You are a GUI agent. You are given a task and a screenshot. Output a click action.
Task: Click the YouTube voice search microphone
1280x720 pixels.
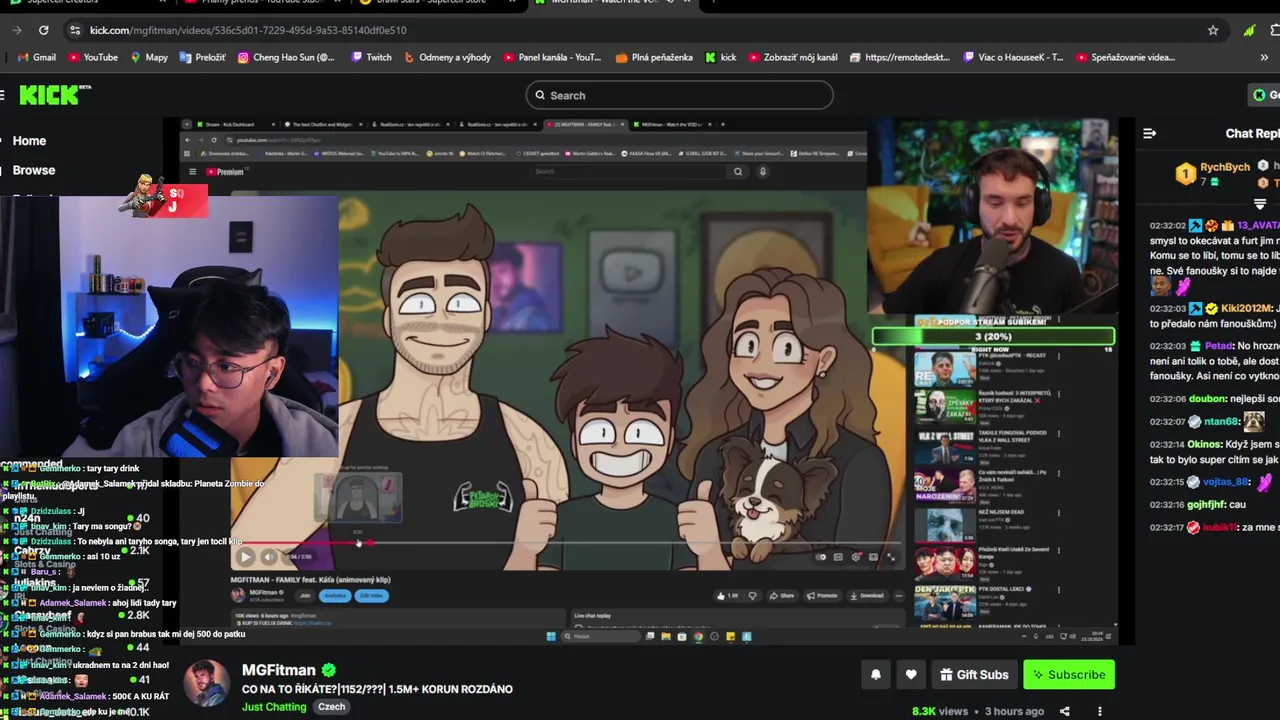(762, 172)
